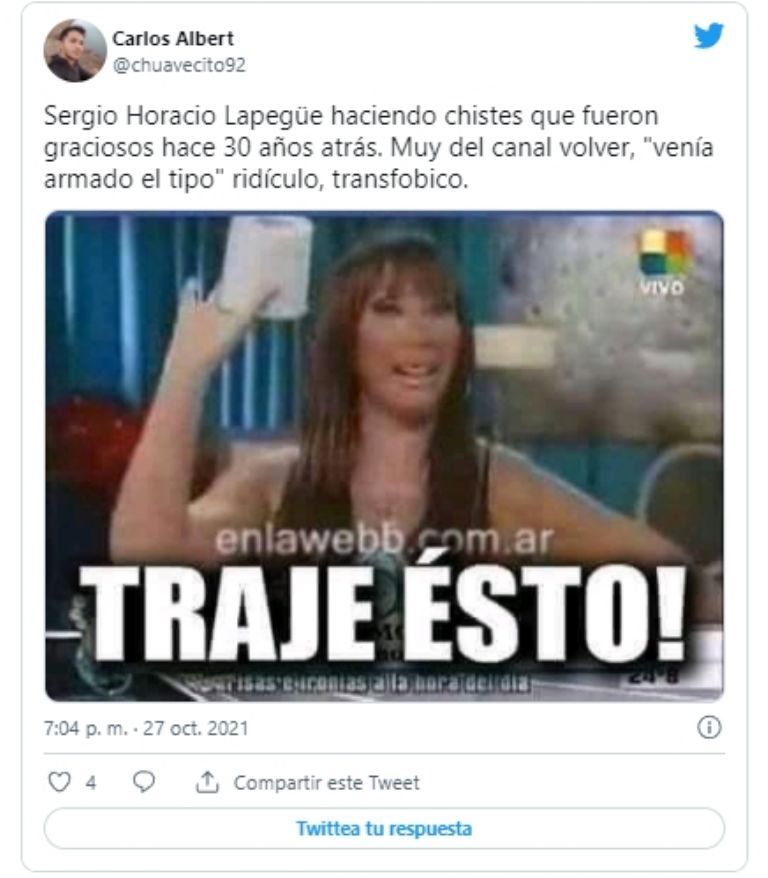This screenshot has height=878, width=768.
Task: Click the white phone held up in the meme
Action: (x=265, y=265)
